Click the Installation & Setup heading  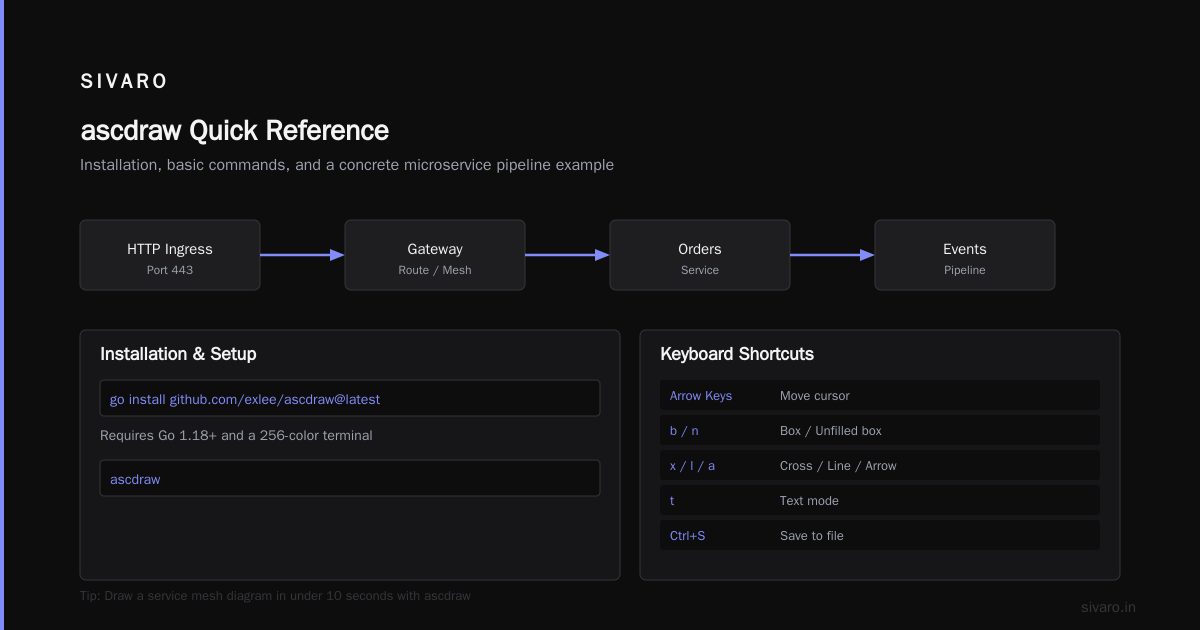(x=178, y=354)
